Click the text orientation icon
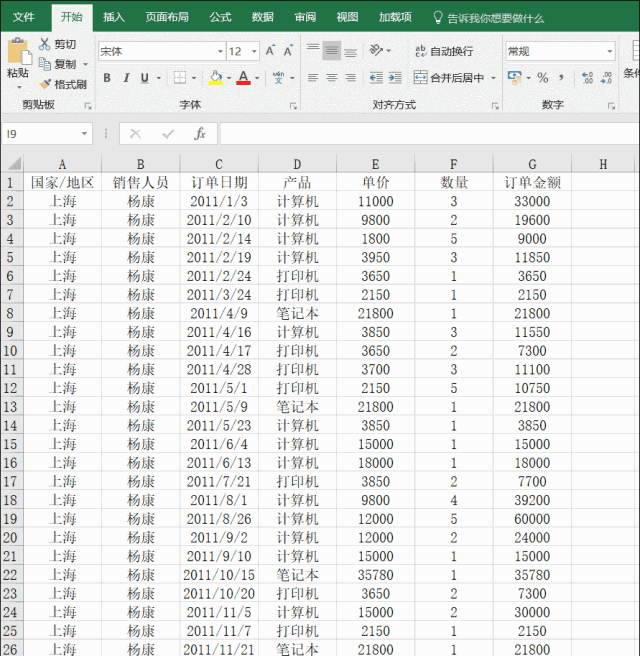Screen dimensions: 640x656 coord(376,51)
